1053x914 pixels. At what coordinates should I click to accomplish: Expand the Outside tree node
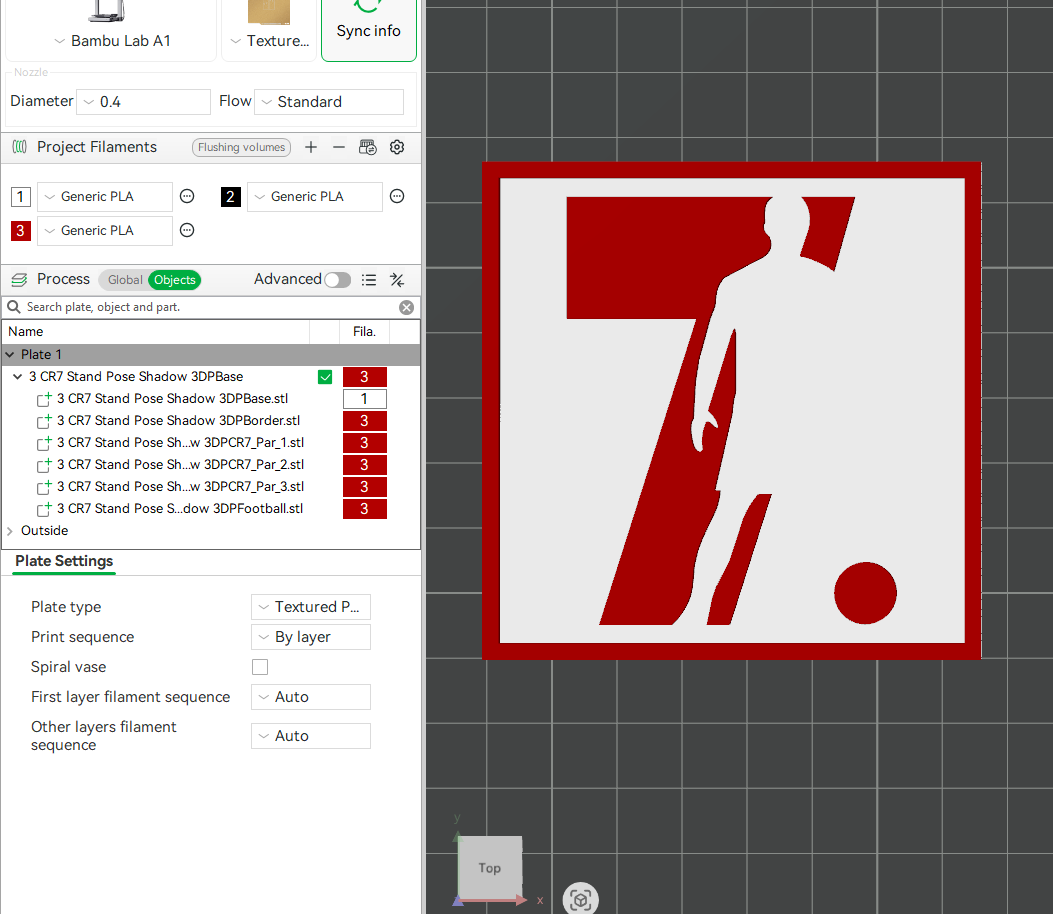pos(10,531)
